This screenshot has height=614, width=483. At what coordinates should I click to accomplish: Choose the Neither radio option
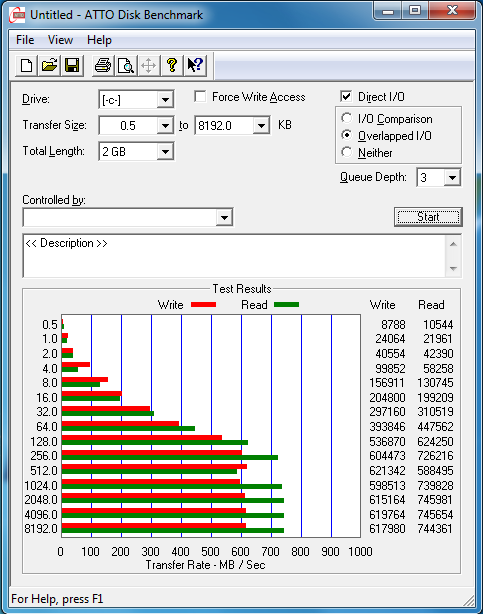[346, 152]
